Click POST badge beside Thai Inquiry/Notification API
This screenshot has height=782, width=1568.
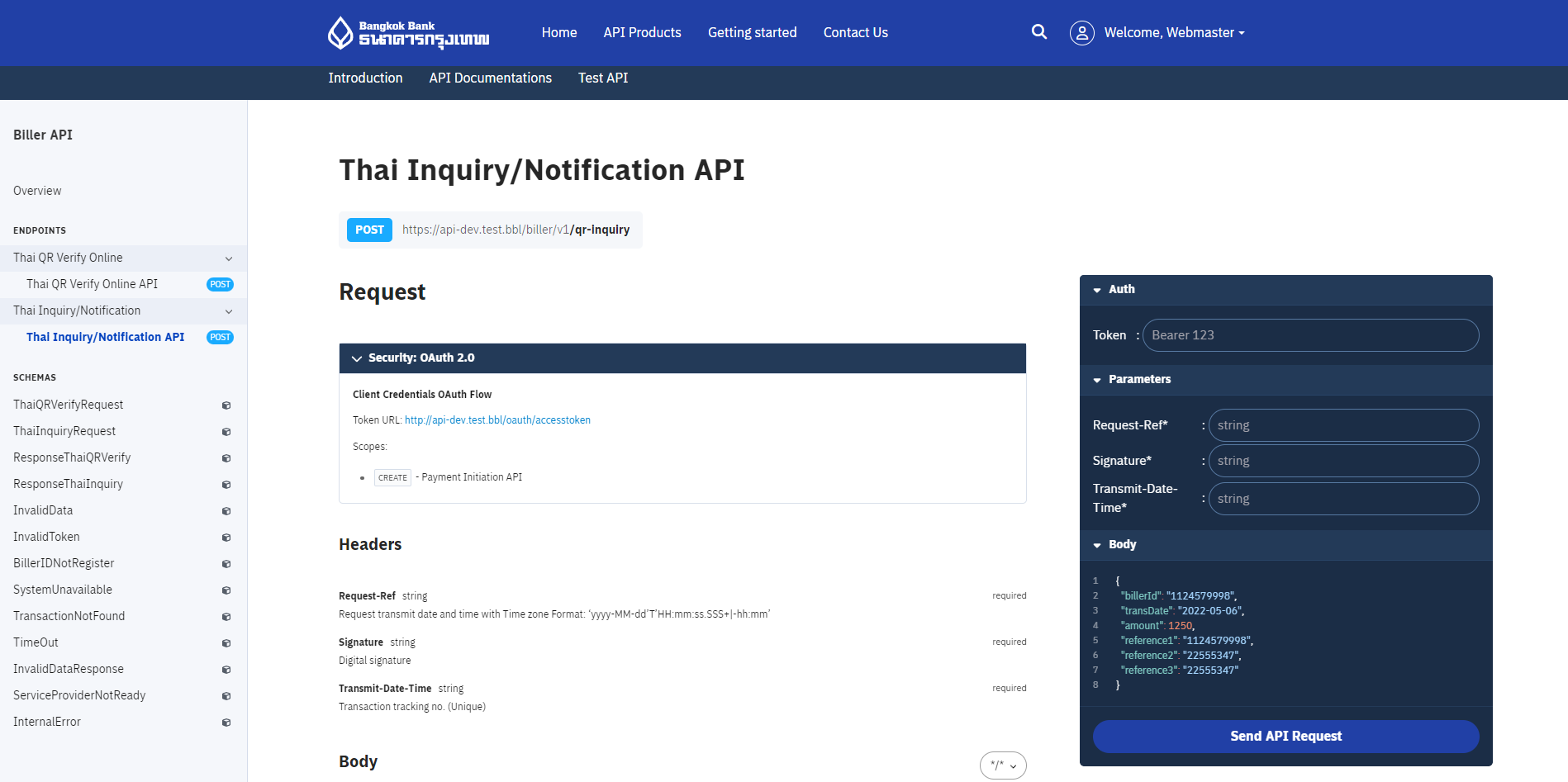point(220,337)
